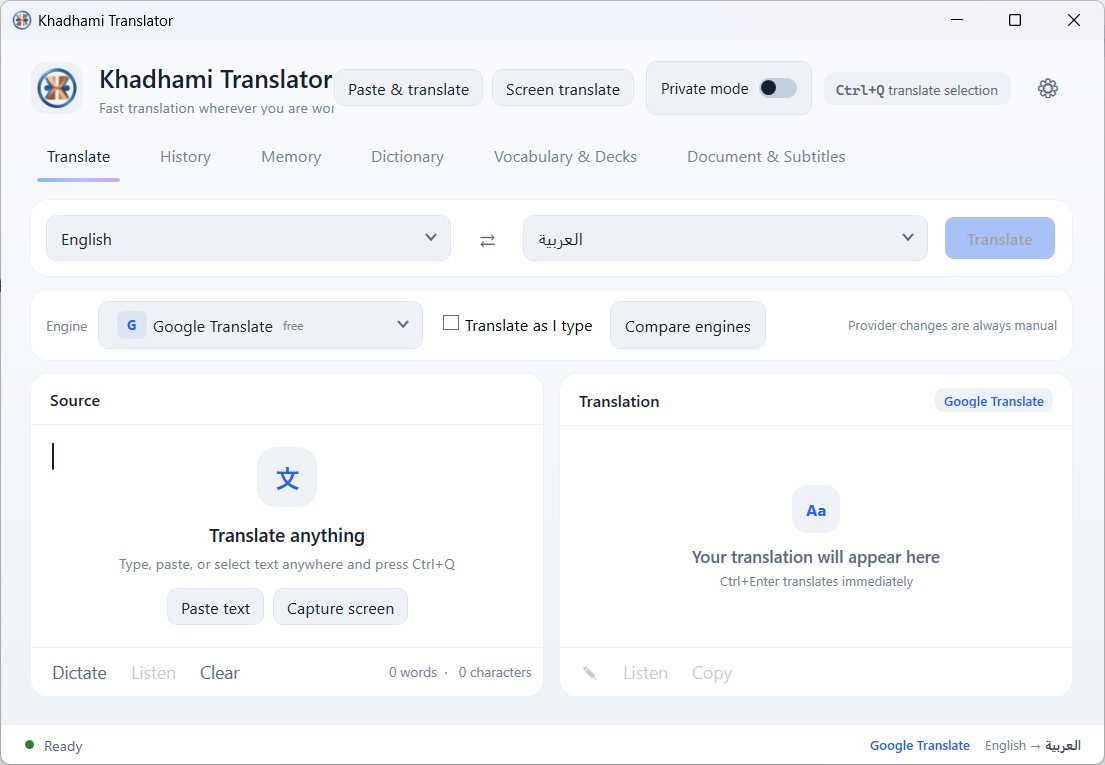
Task: Click 'Ctrl+Enter translates immediately' hint
Action: (815, 581)
